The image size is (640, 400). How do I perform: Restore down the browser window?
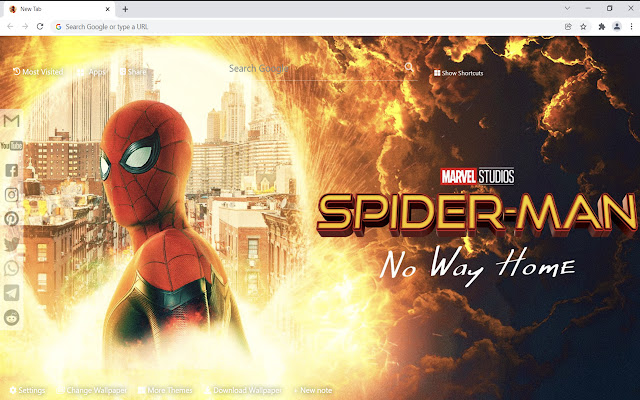[x=609, y=8]
